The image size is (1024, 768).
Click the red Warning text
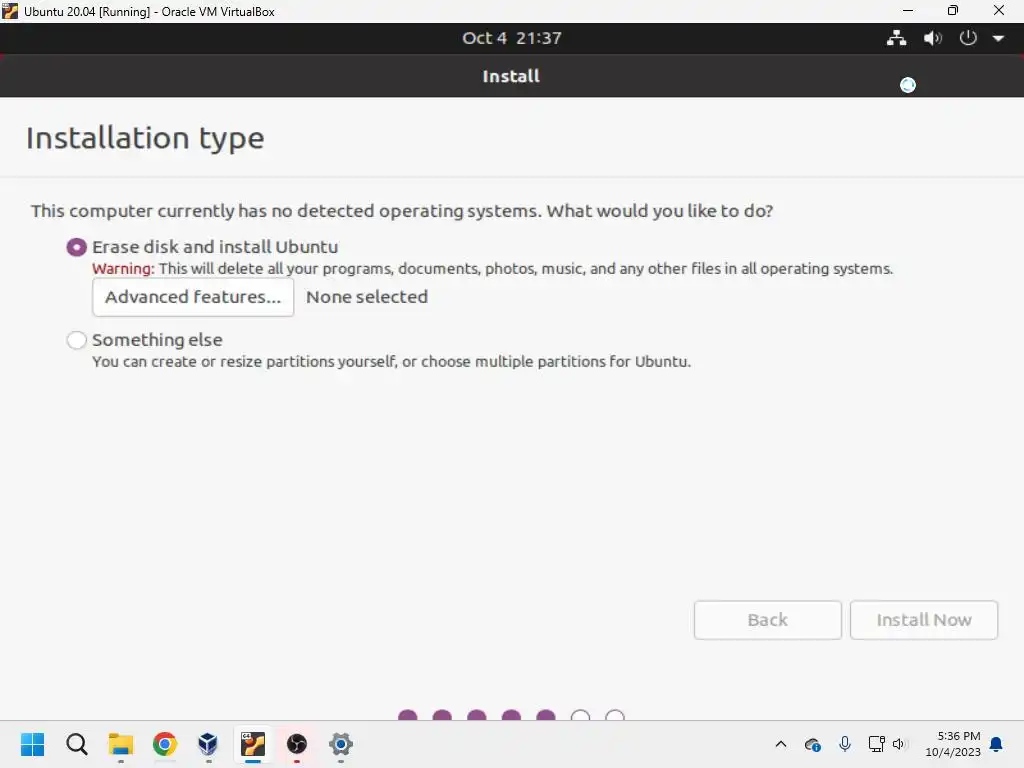[123, 269]
